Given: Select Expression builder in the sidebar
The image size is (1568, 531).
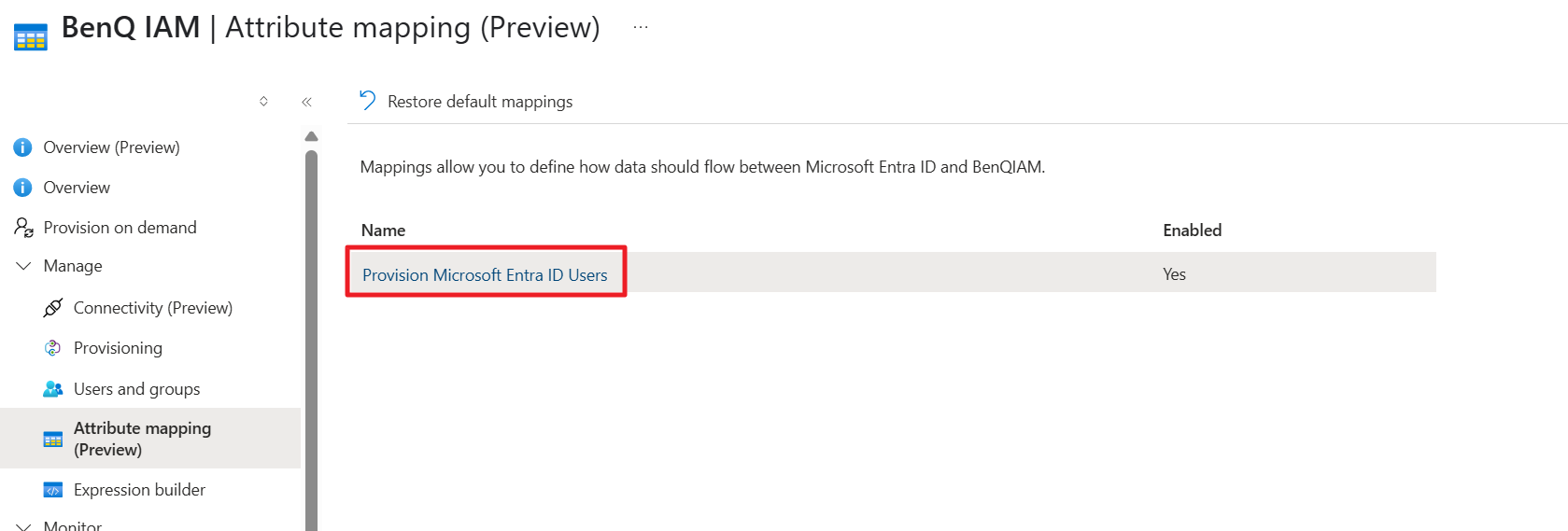Looking at the screenshot, I should 139,490.
